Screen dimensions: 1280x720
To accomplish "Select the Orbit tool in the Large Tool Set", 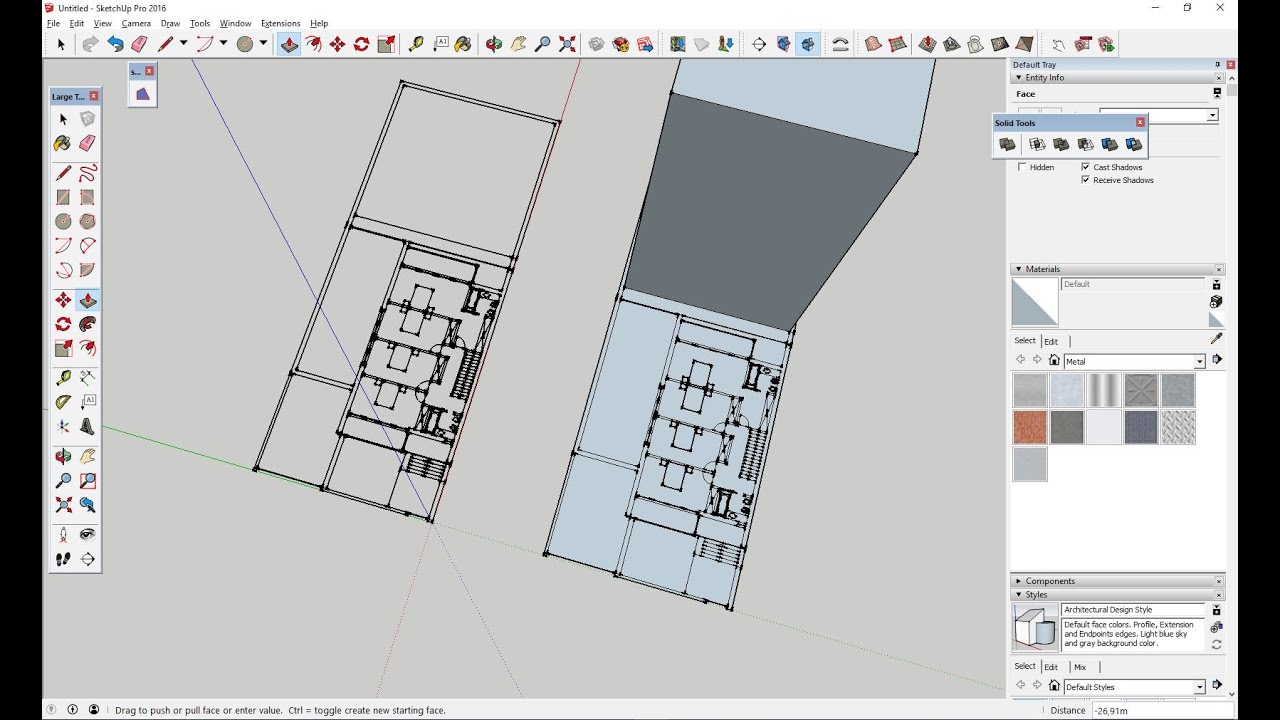I will [63, 456].
